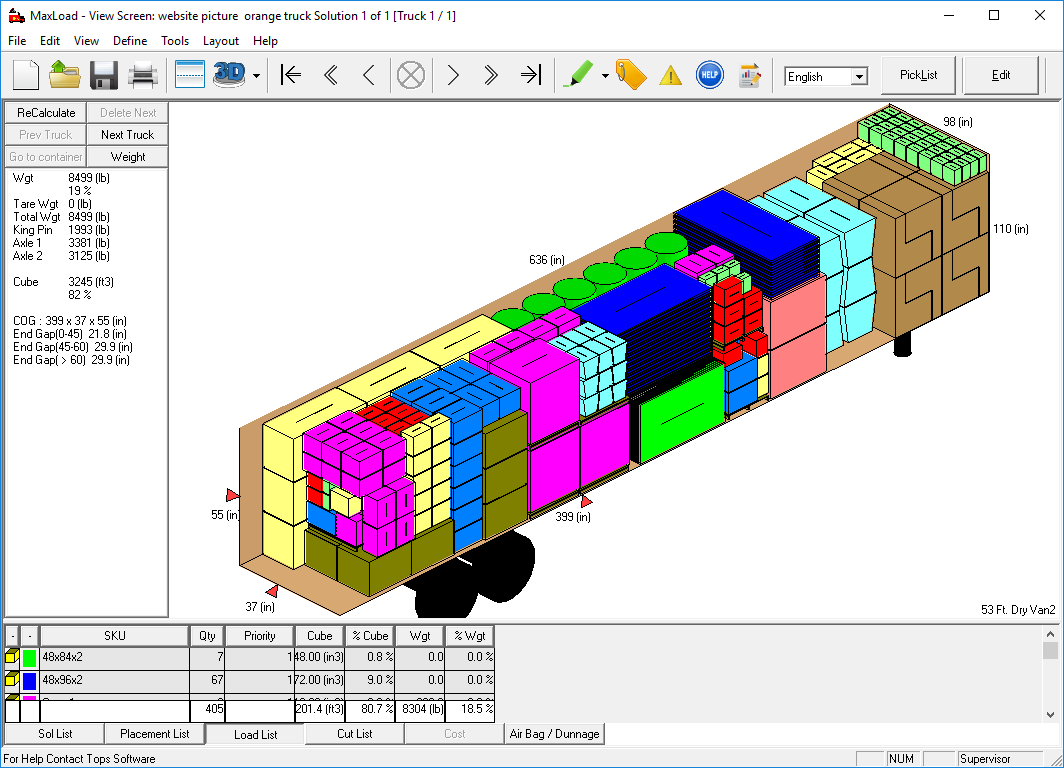
Task: Open a file with the folder icon
Action: point(65,75)
